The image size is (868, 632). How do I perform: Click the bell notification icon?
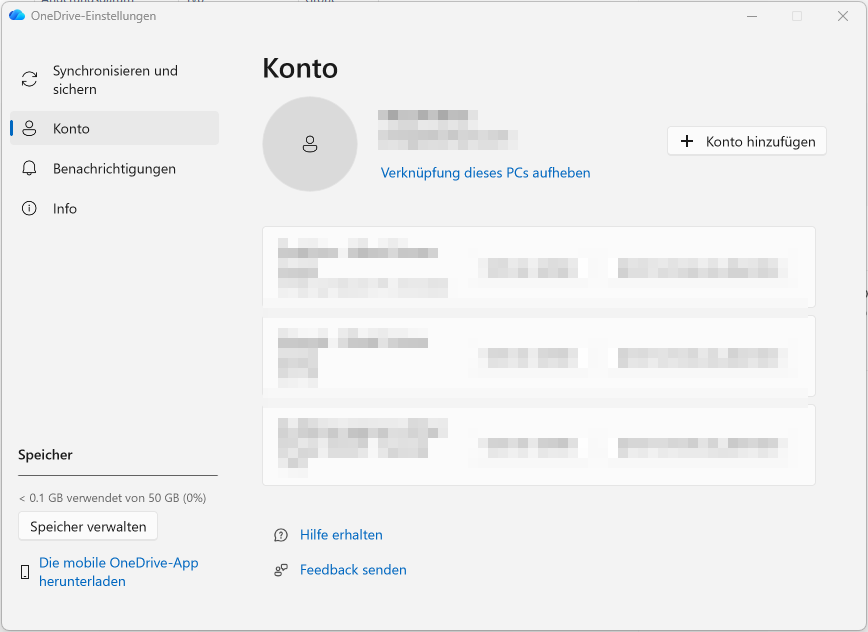coord(30,169)
